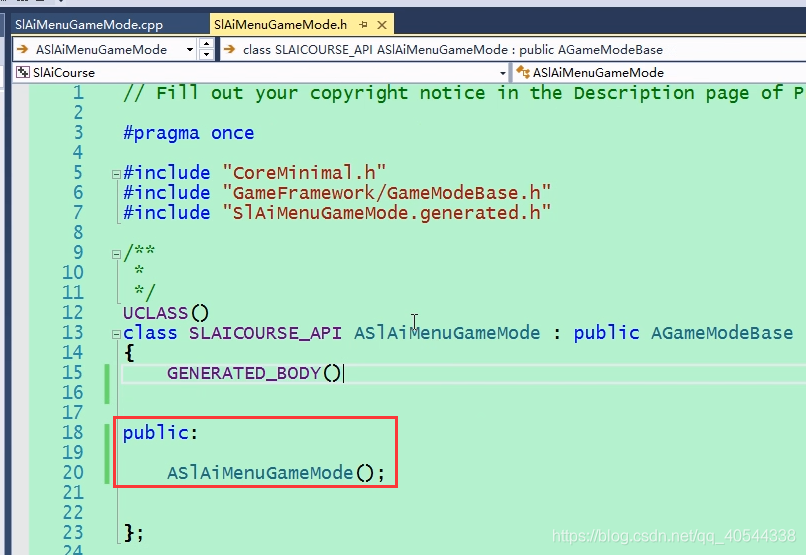Image resolution: width=806 pixels, height=555 pixels.
Task: Click the AGameModeBase base class name
Action: click(722, 333)
